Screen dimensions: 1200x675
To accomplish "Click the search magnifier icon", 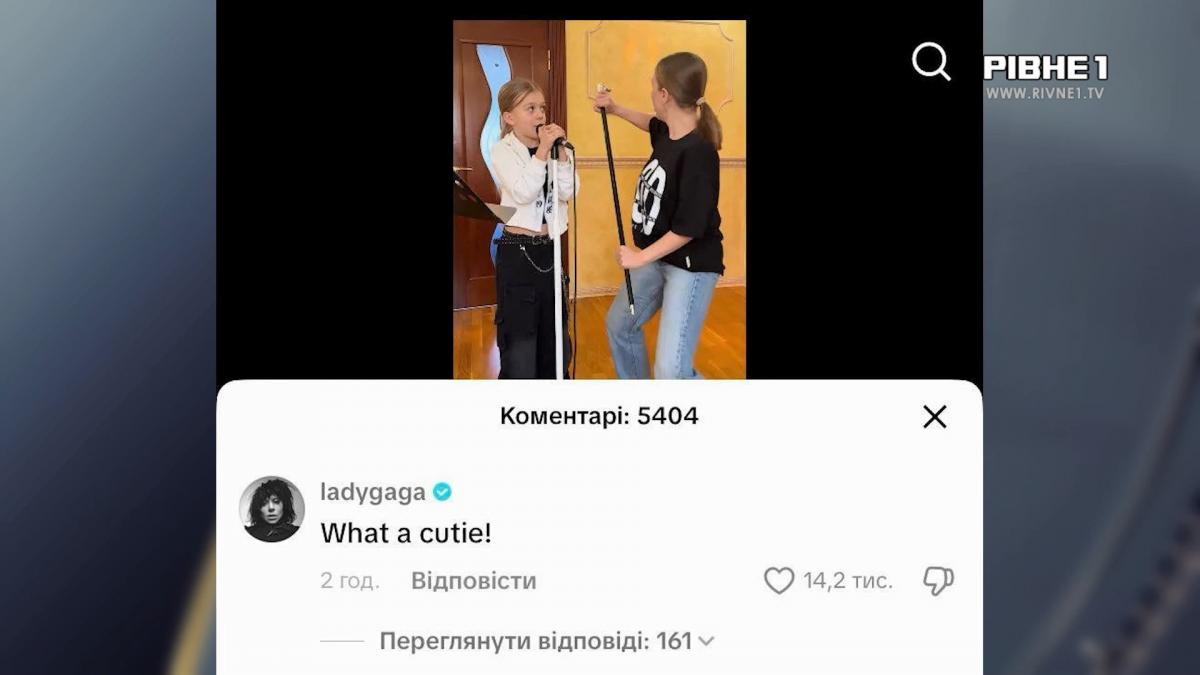I will pos(931,62).
